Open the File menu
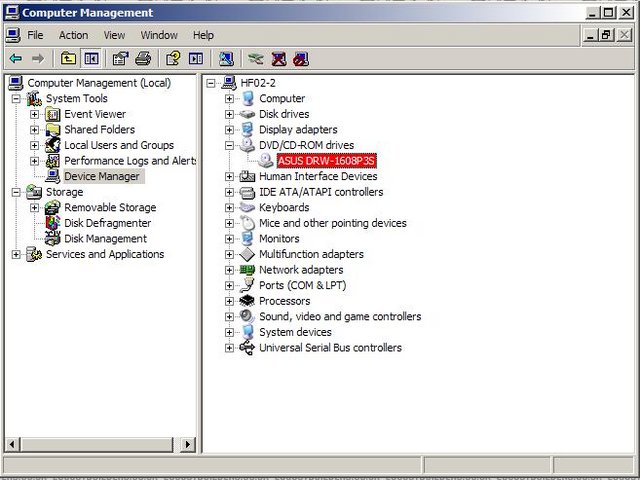640x480 pixels. [x=35, y=35]
